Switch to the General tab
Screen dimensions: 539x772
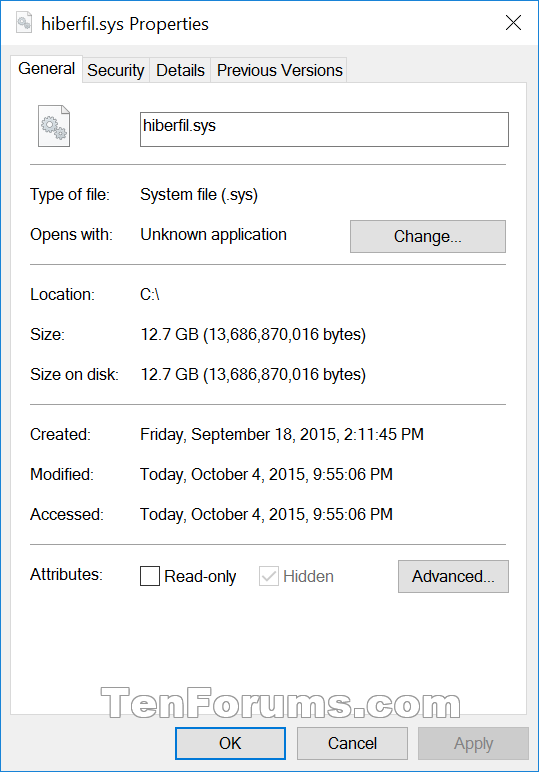(47, 69)
